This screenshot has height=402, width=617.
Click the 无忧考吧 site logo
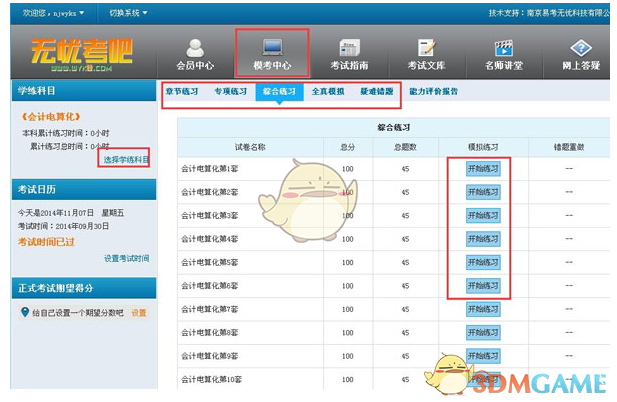click(81, 55)
